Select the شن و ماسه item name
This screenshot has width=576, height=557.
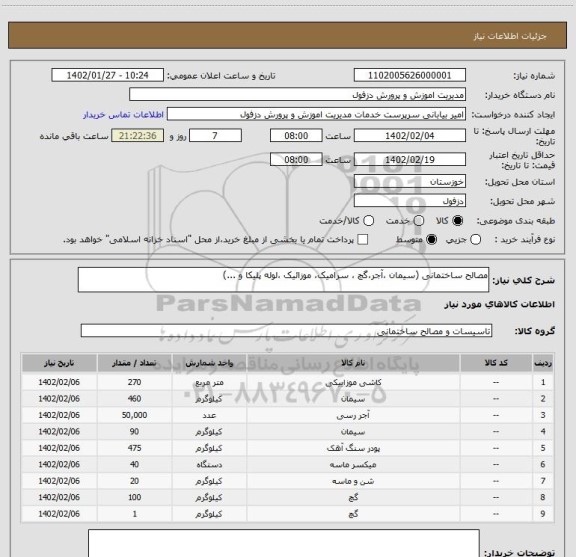[x=353, y=481]
